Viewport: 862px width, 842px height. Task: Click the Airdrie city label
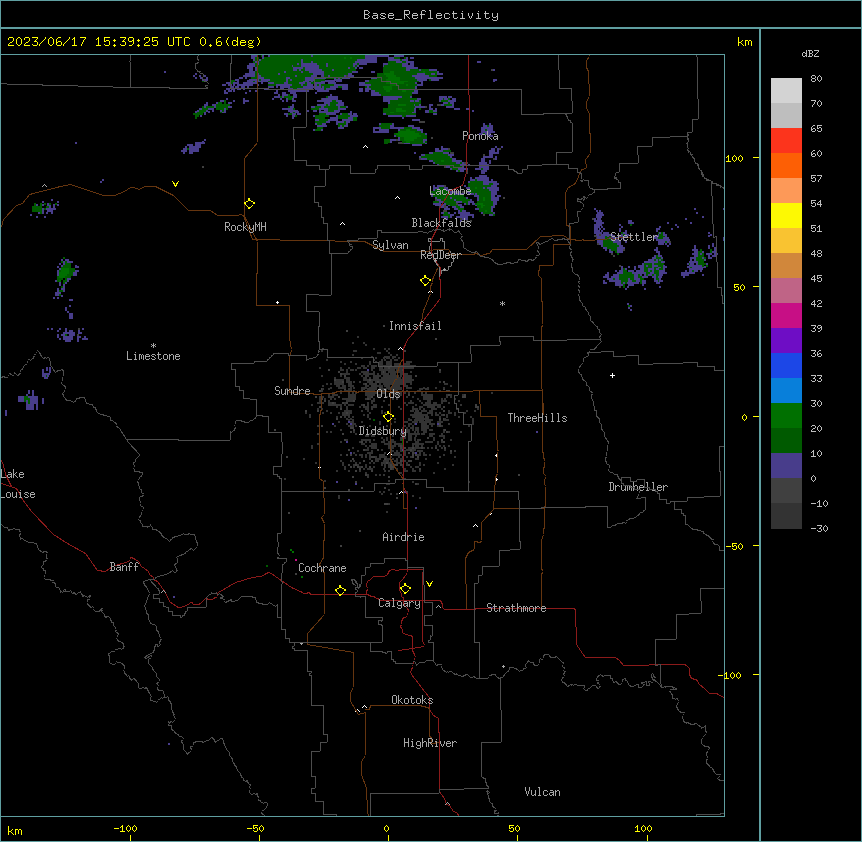[x=404, y=537]
